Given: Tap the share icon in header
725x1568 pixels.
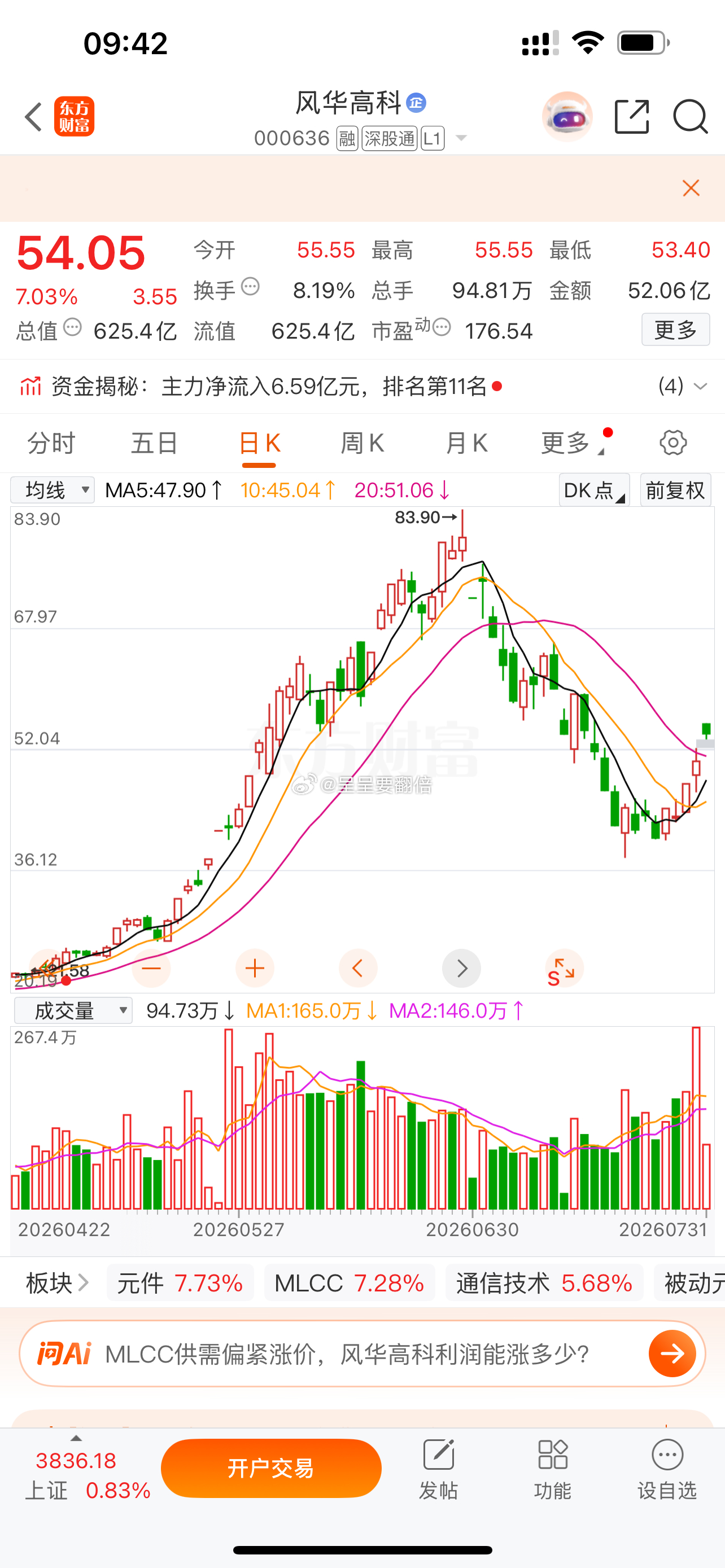Looking at the screenshot, I should tap(632, 116).
